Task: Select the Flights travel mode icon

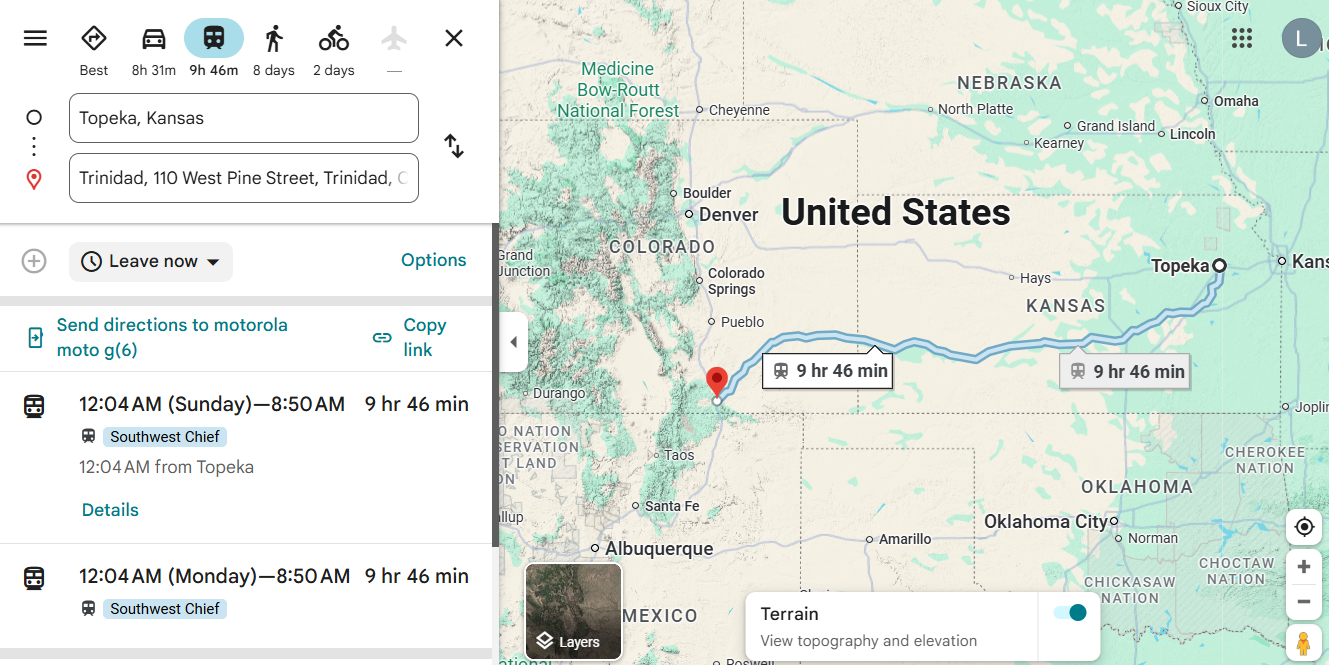Action: [394, 39]
